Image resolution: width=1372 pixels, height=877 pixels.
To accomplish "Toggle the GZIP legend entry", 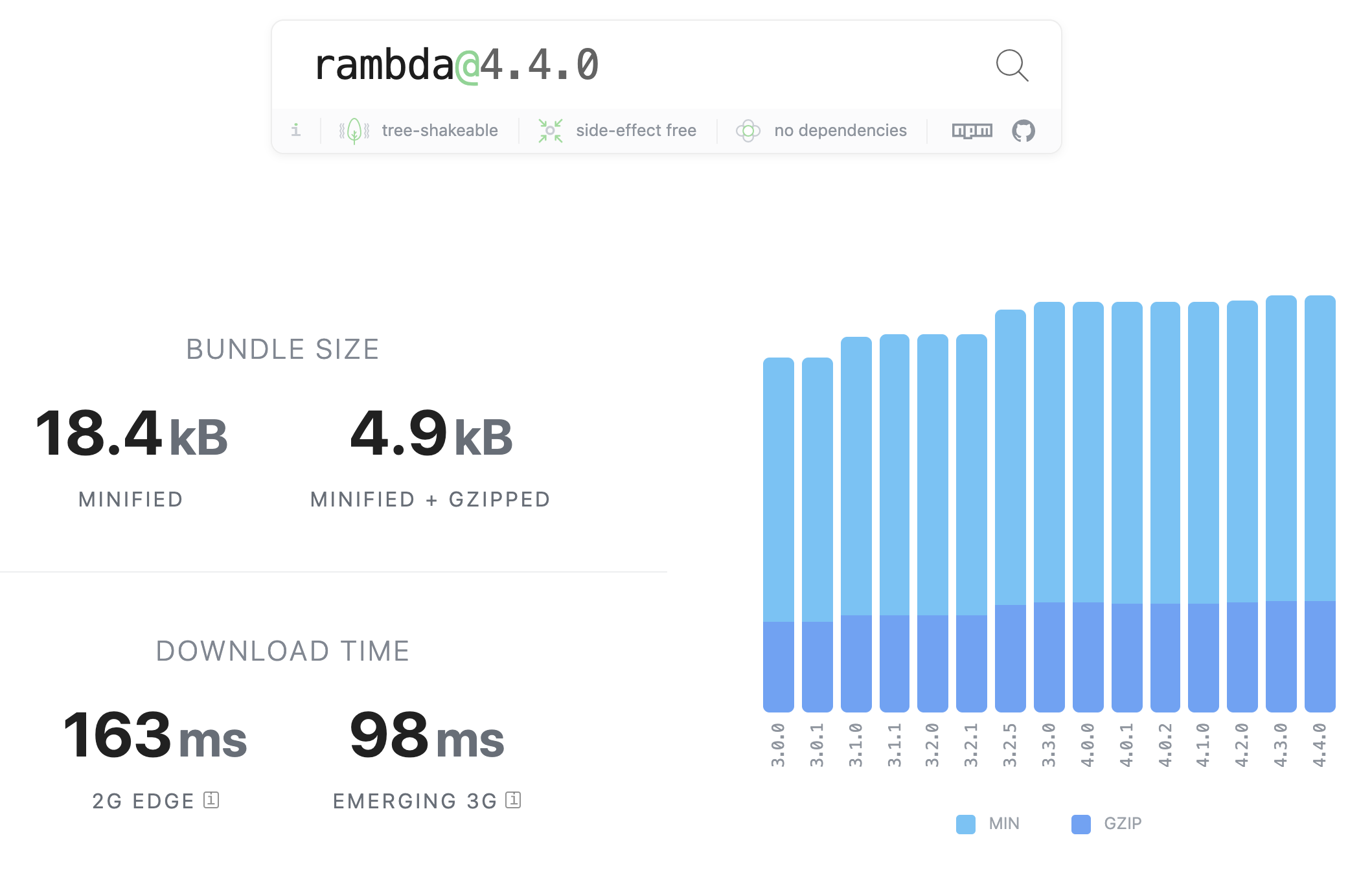I will tap(1122, 823).
